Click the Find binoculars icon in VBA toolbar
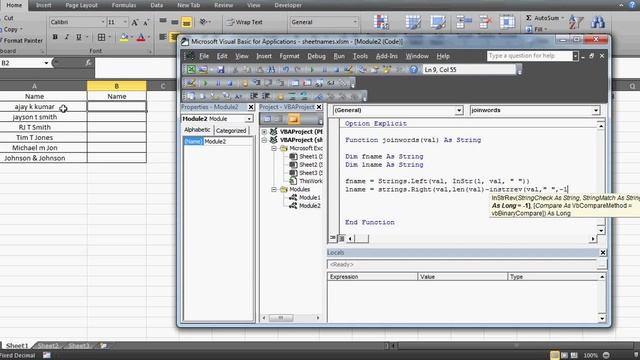Viewport: 640px width, 360px height. [271, 69]
